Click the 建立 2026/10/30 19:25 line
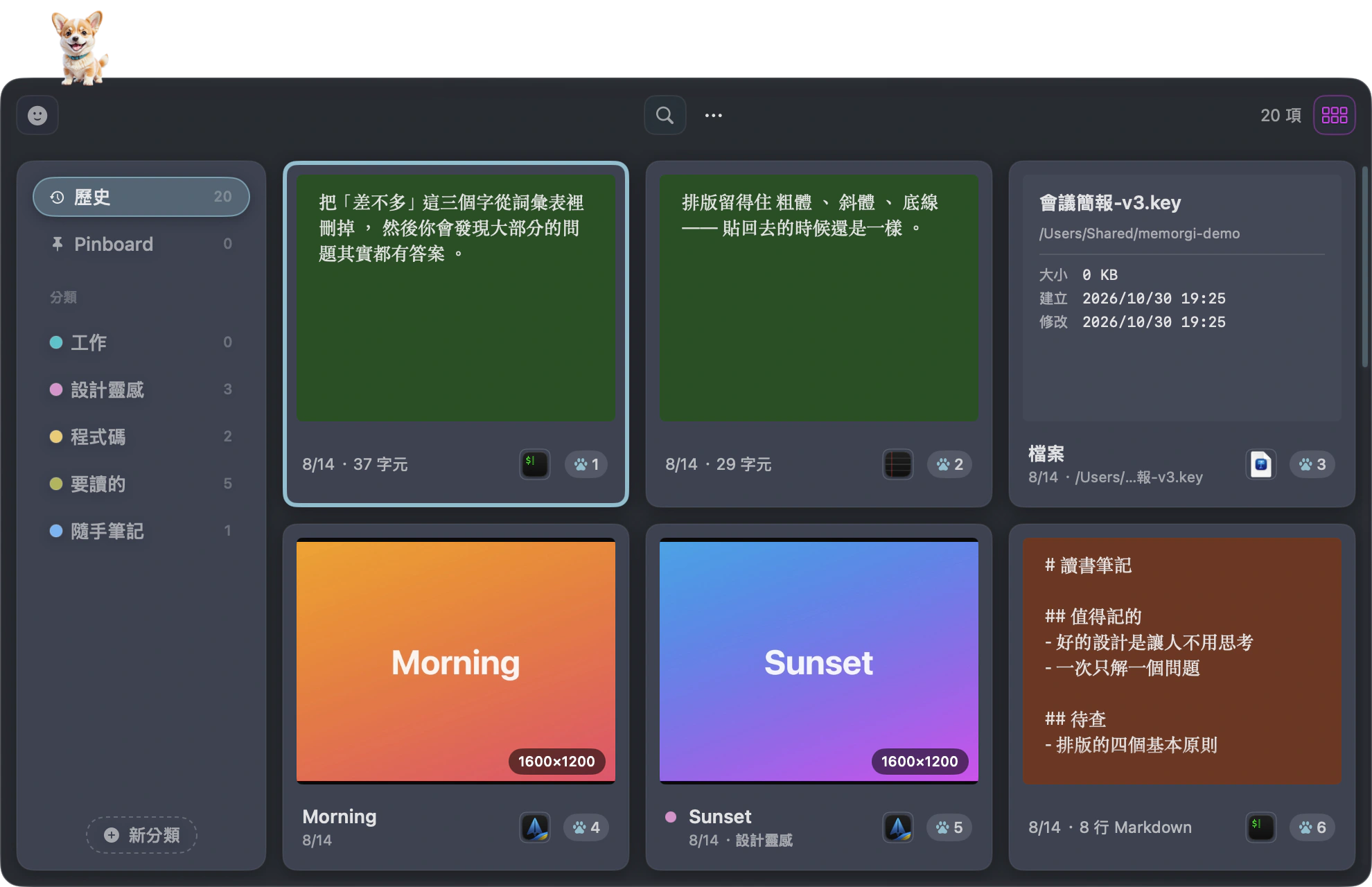The height and width of the screenshot is (887, 1372). click(x=1132, y=299)
